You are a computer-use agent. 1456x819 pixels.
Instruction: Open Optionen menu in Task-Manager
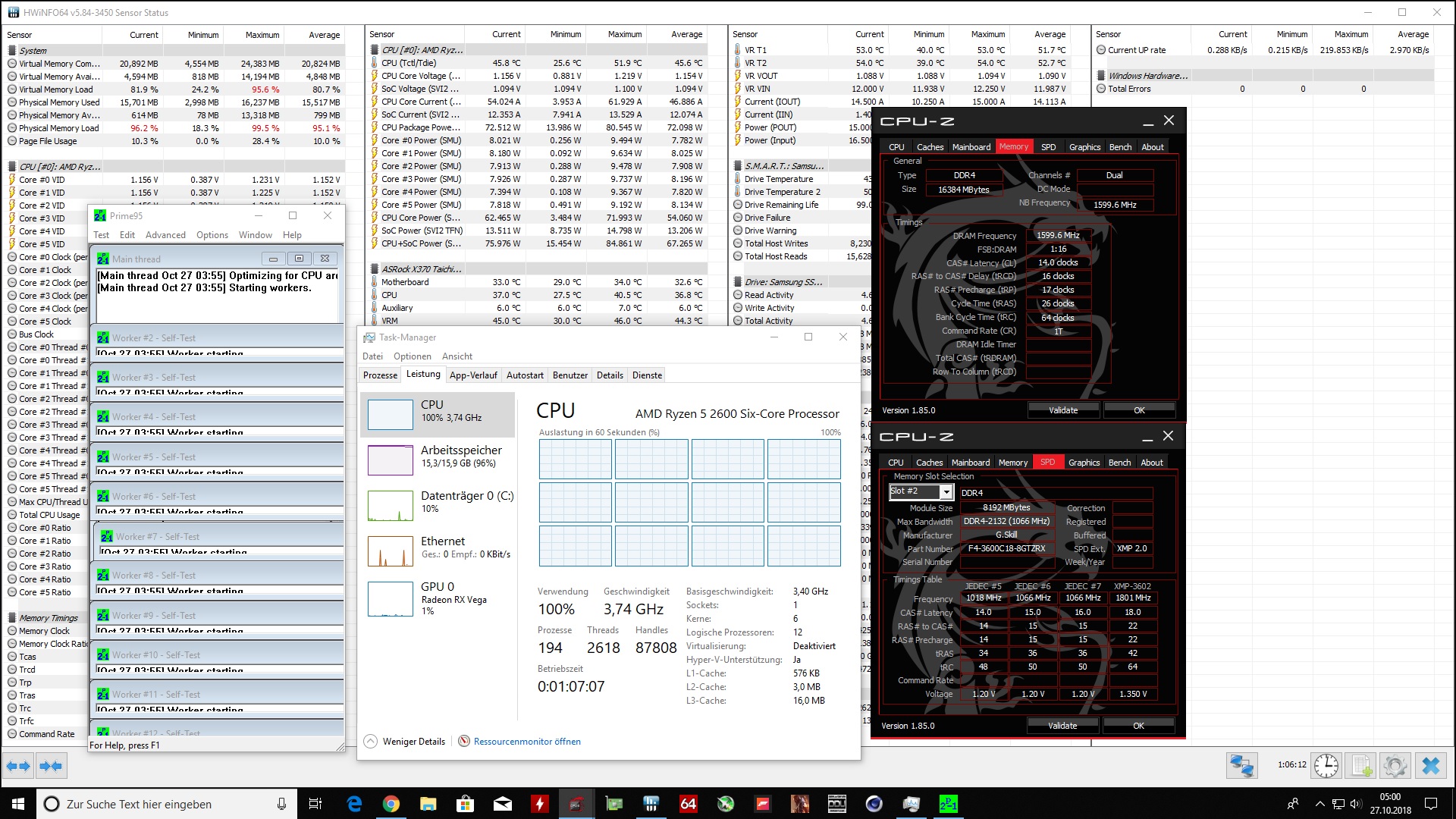pyautogui.click(x=413, y=356)
